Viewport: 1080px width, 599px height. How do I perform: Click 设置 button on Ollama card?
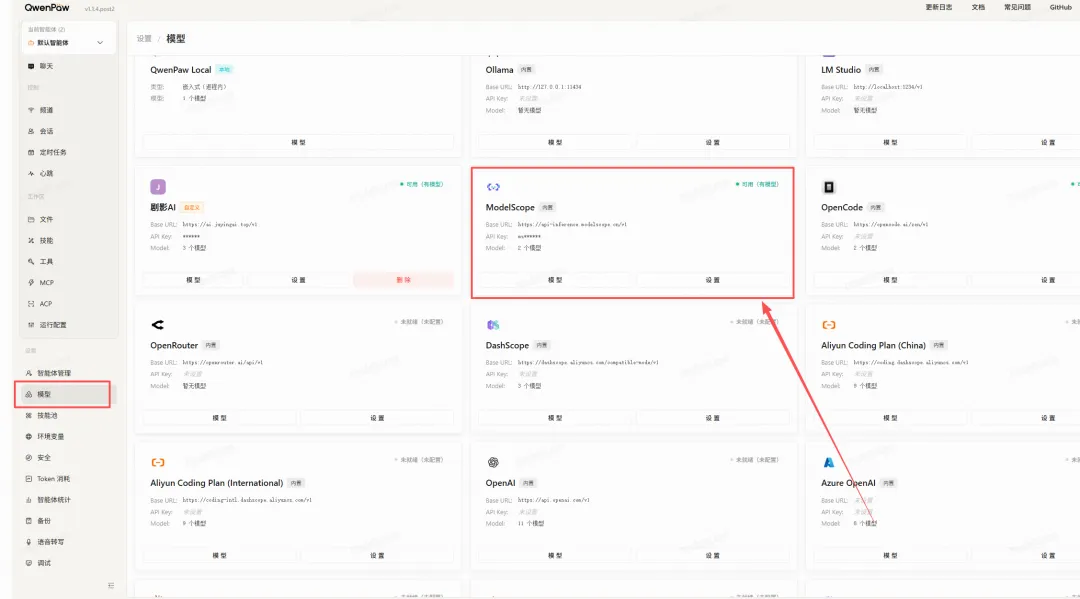[713, 143]
